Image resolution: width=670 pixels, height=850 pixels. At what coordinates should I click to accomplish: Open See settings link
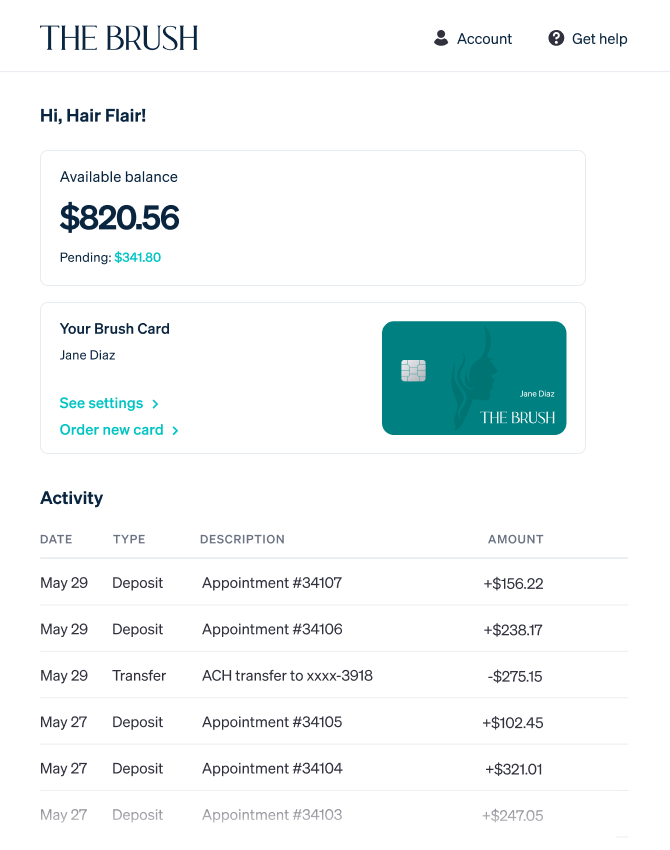click(x=102, y=403)
